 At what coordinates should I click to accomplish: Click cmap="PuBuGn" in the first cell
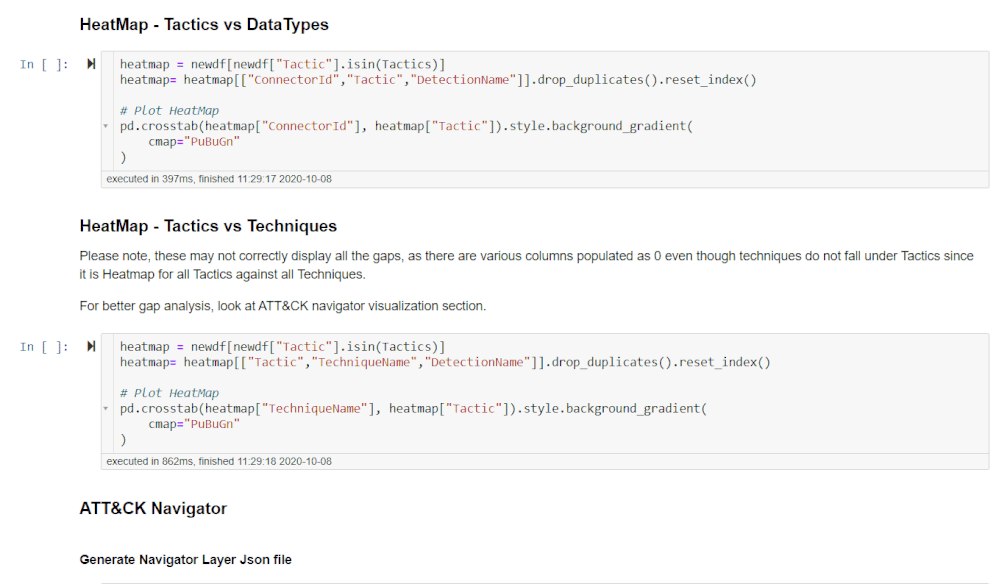coord(194,141)
